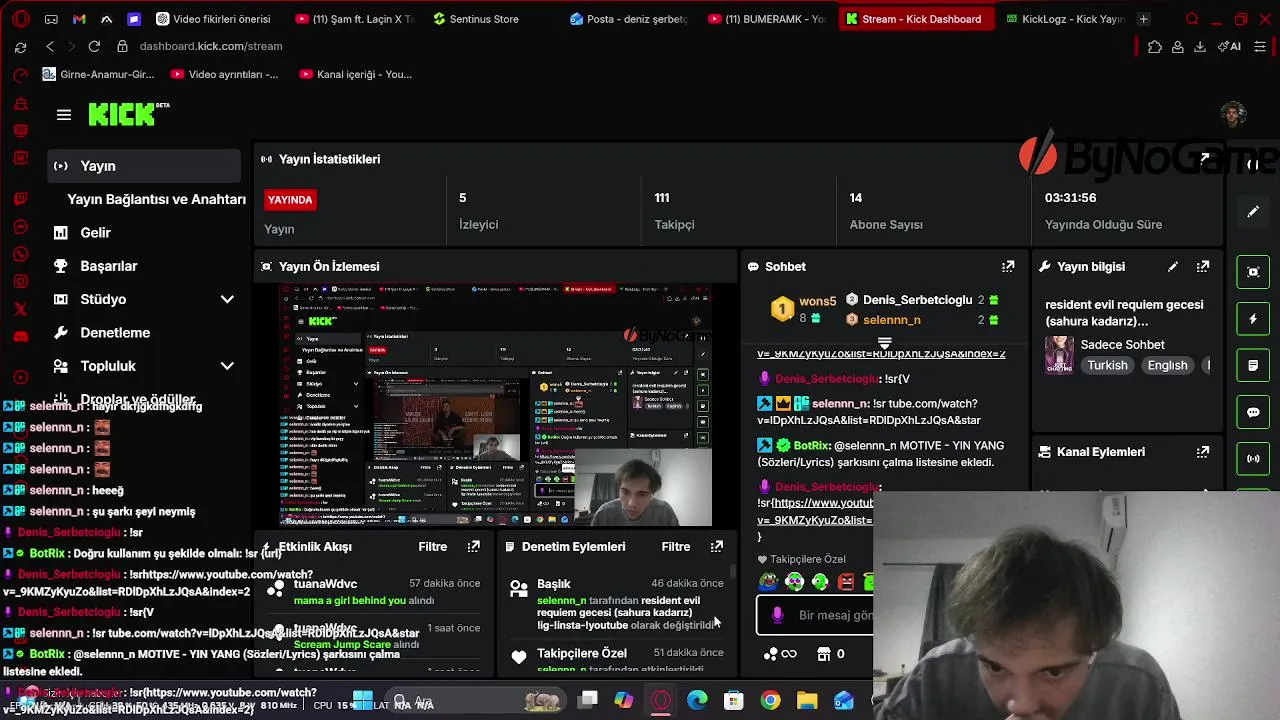Select the red angry face emote
This screenshot has width=1280, height=720.
pyautogui.click(x=846, y=581)
